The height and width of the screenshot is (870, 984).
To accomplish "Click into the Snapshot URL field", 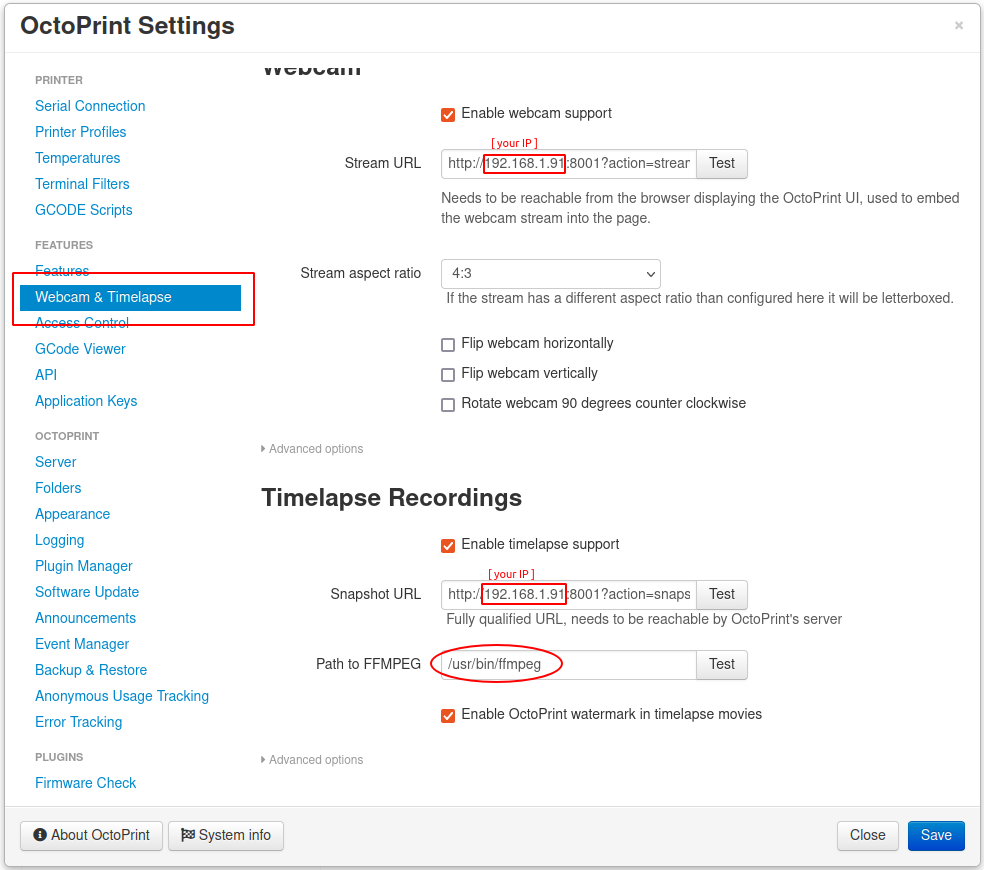I will coord(569,594).
